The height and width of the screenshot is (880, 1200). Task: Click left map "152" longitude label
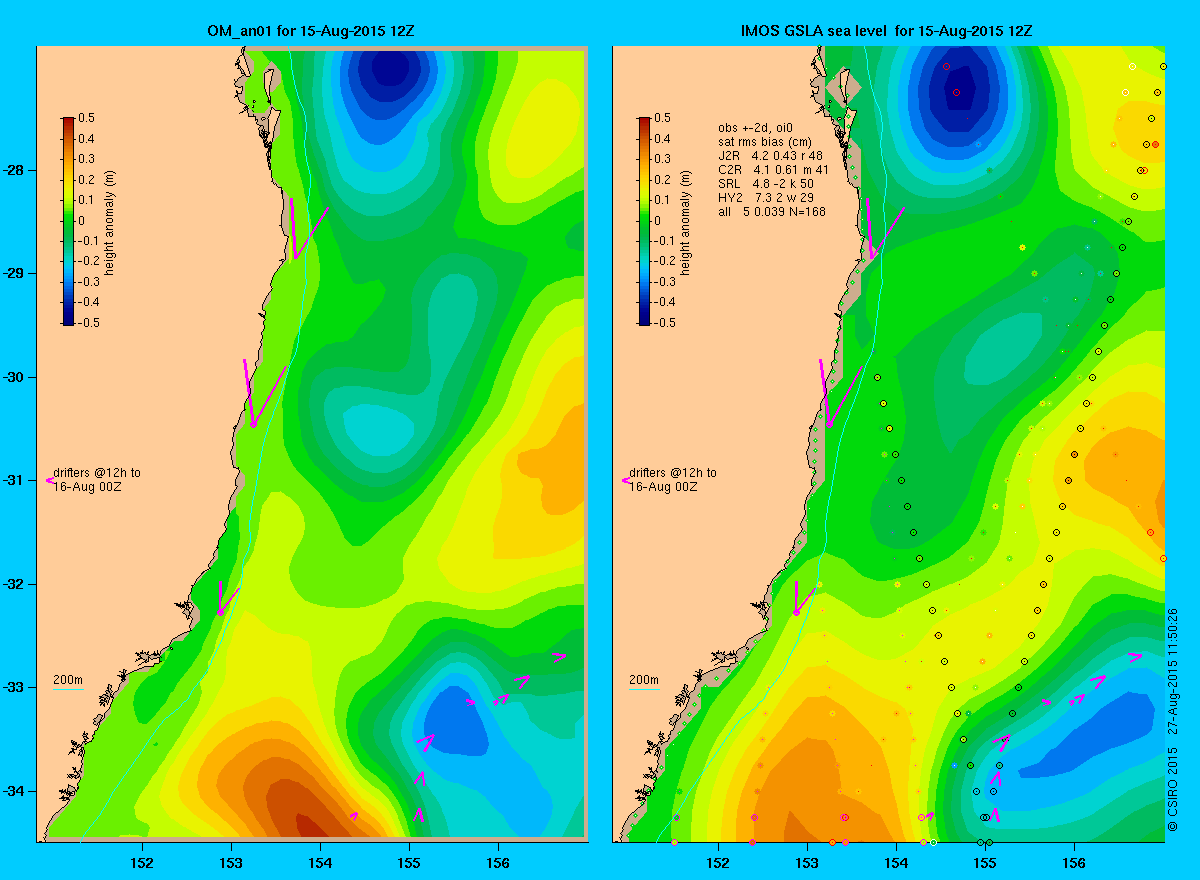click(x=141, y=861)
